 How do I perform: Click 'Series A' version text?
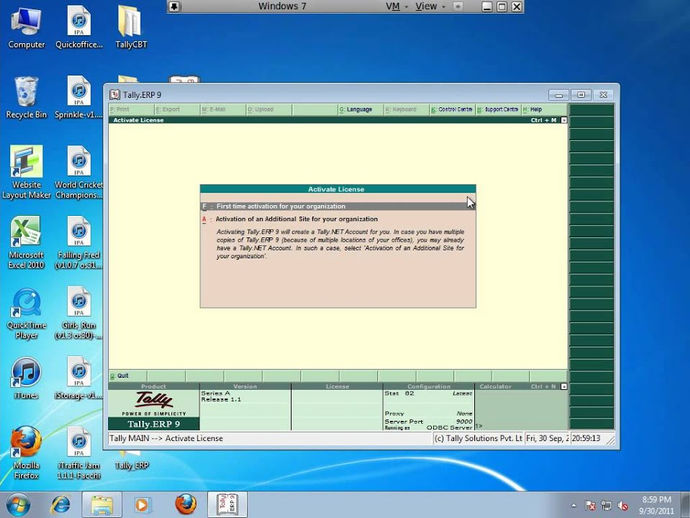[216, 393]
